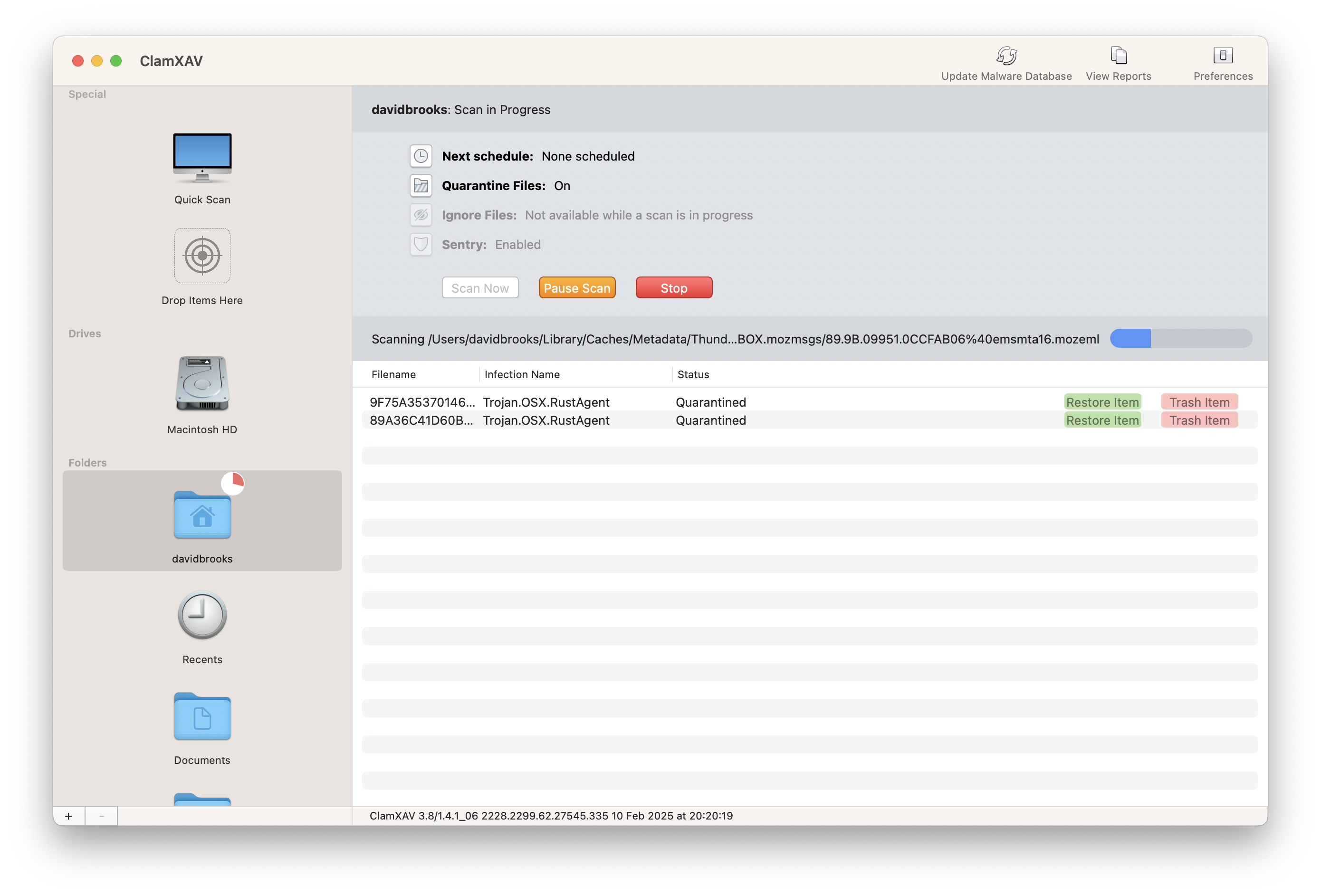The width and height of the screenshot is (1321, 896).
Task: Click the Quarantine Files 'On' value
Action: click(562, 185)
